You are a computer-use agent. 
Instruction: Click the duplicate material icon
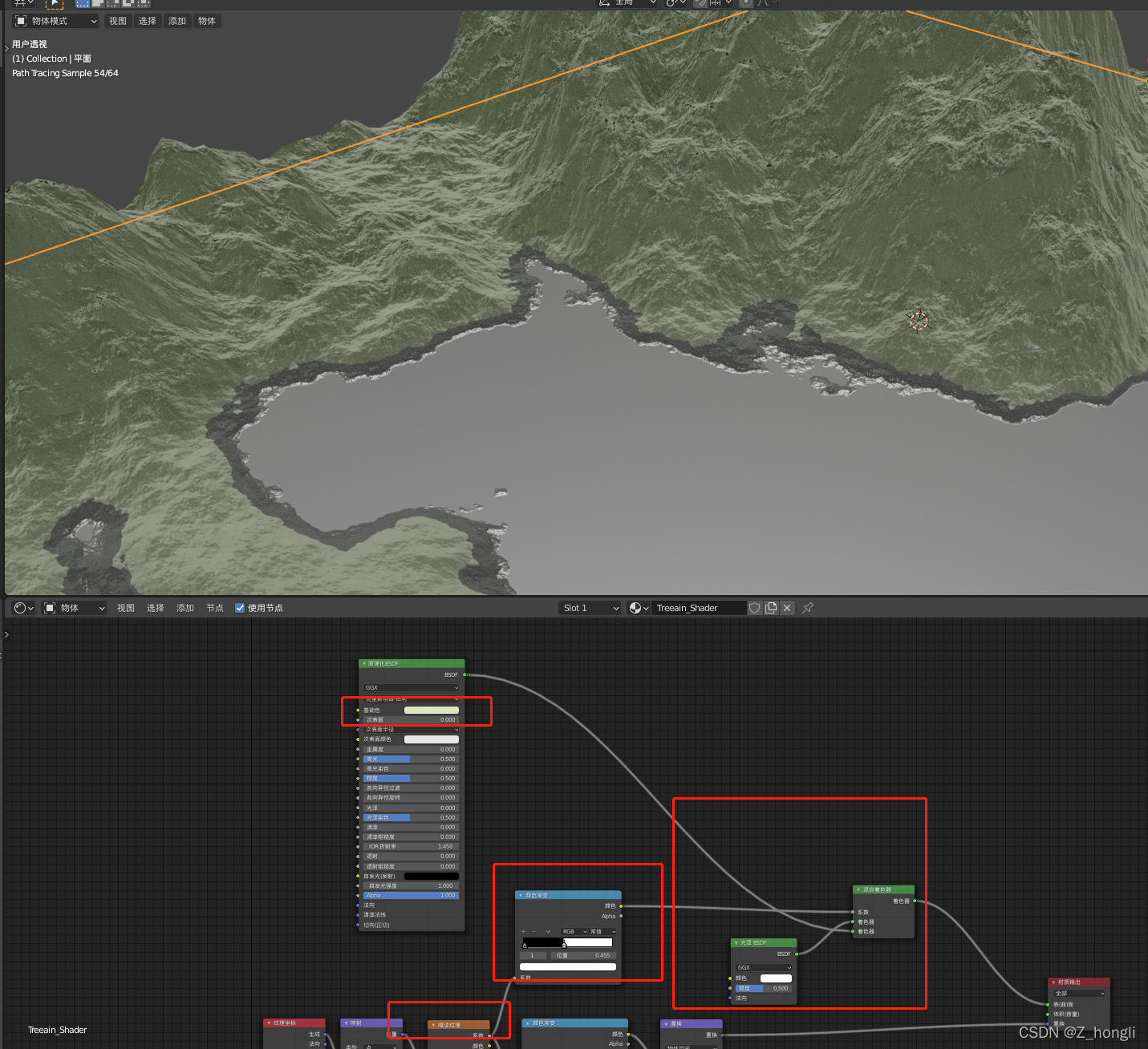click(x=771, y=608)
